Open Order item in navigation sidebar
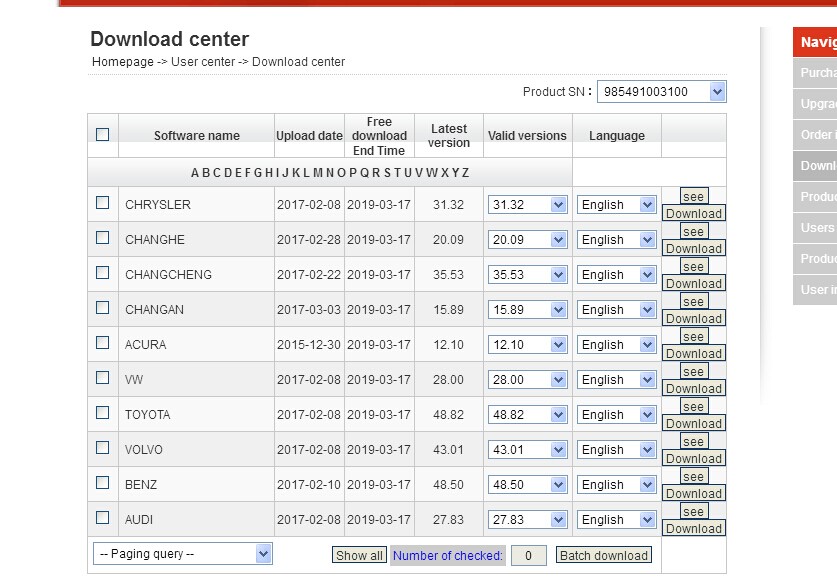The height and width of the screenshot is (580, 837). 815,135
